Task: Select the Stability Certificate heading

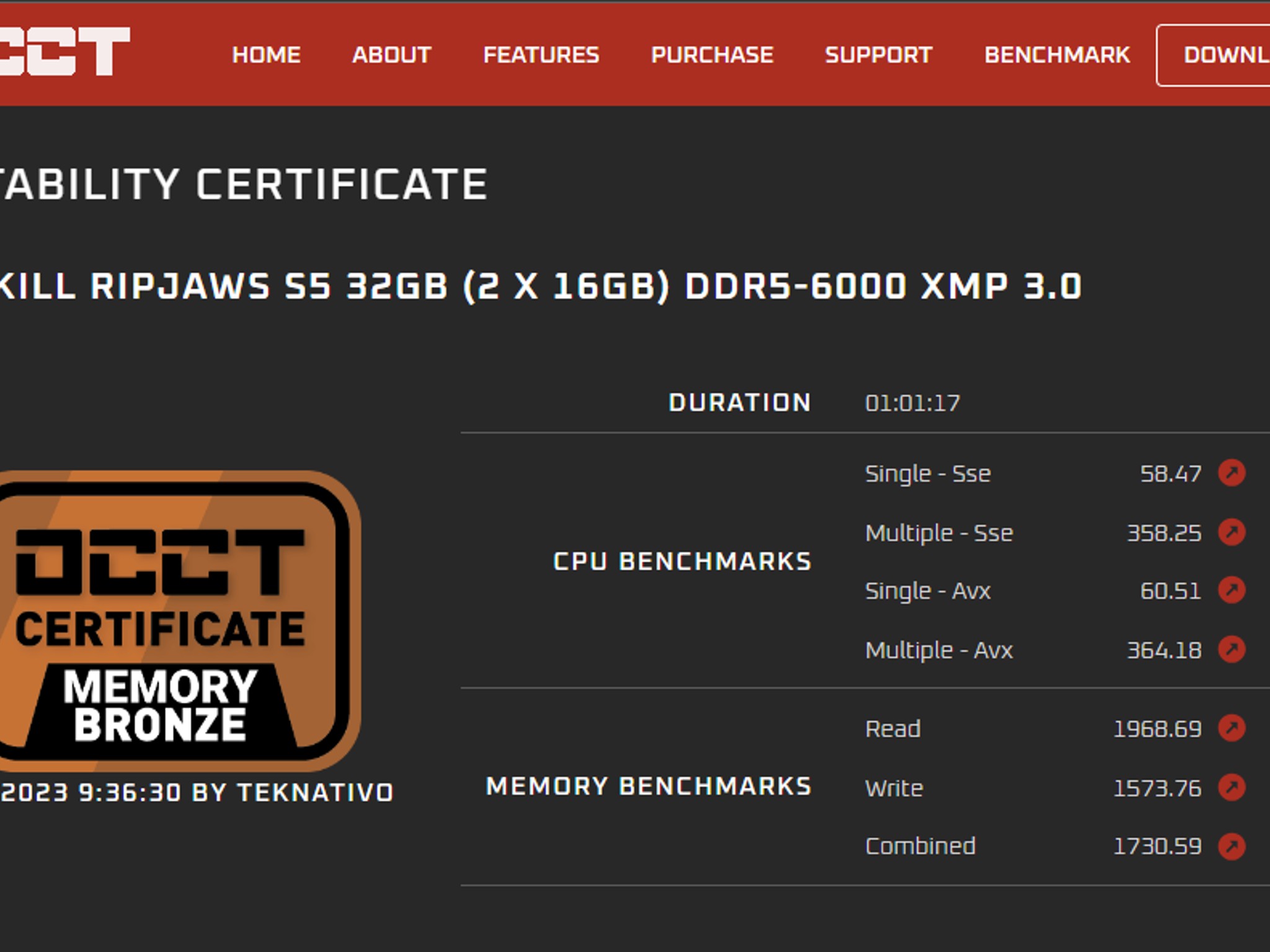Action: click(243, 184)
